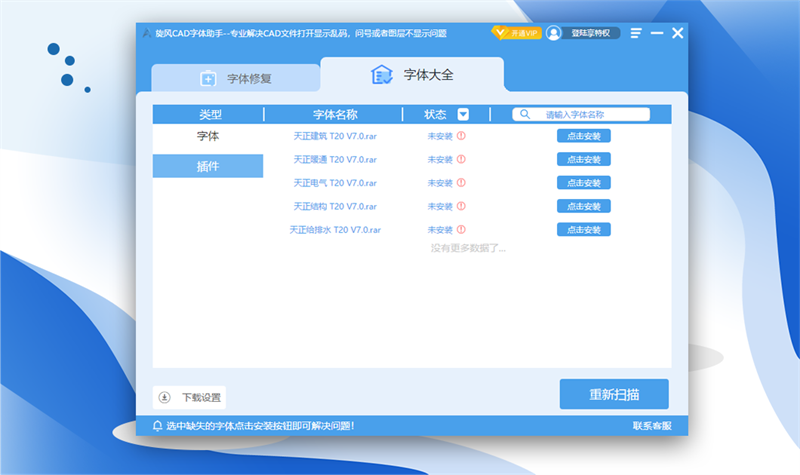Click warning icon beside 天正建筑 status
Viewport: 800px width, 475px height.
[x=461, y=136]
